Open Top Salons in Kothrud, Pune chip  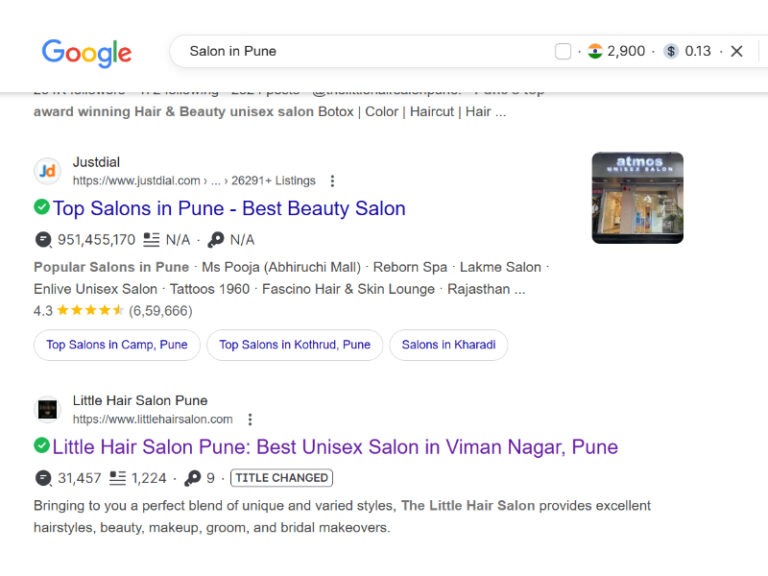(294, 345)
